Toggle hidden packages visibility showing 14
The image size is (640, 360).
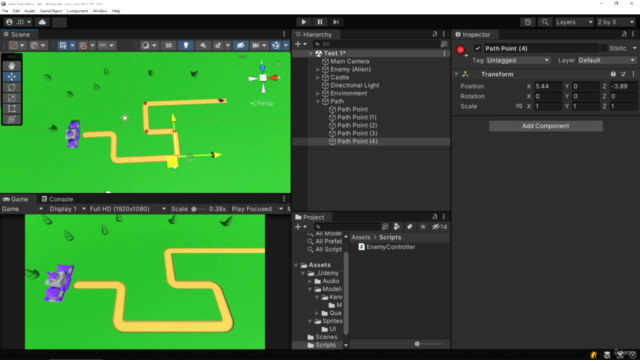tap(440, 227)
